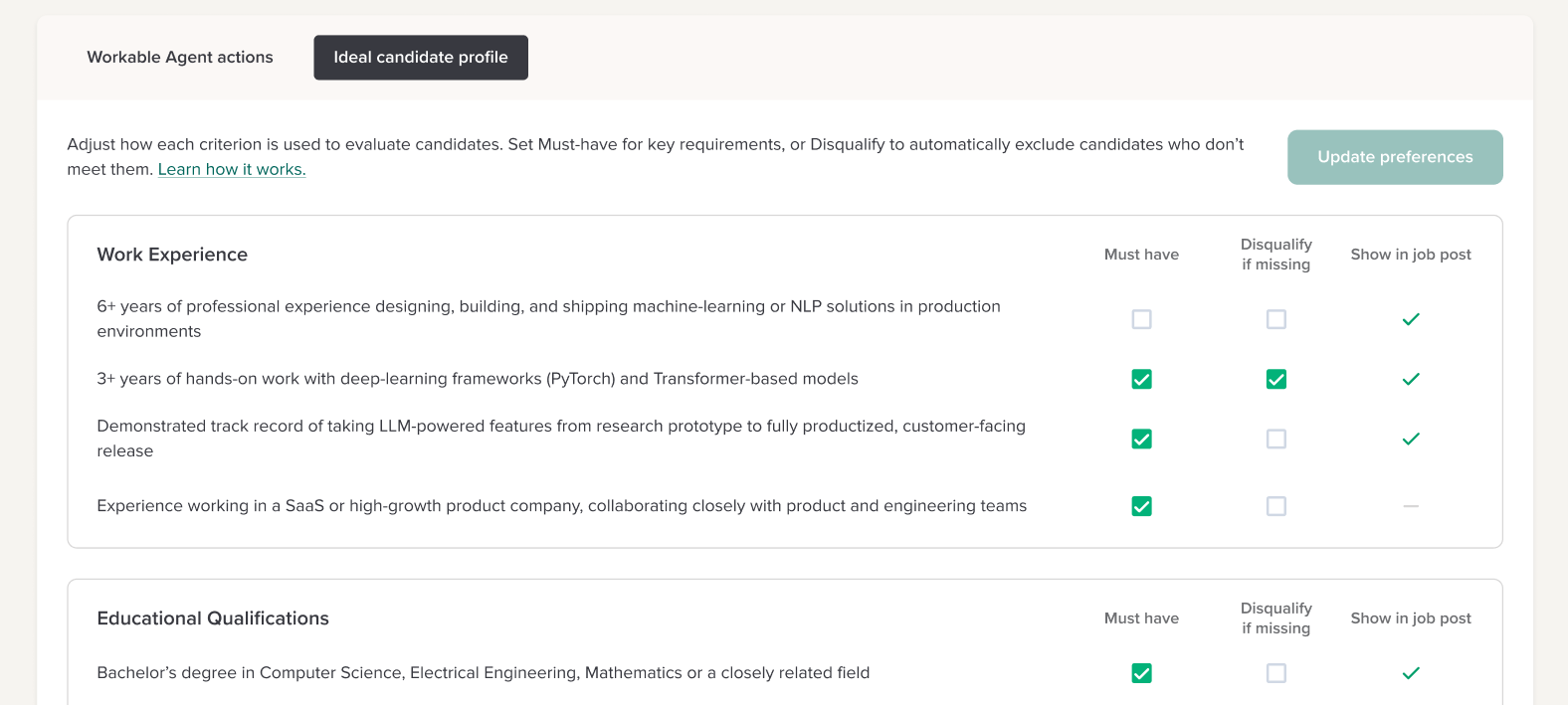Enable Disqualify if missing for 6+ years experience

point(1275,319)
